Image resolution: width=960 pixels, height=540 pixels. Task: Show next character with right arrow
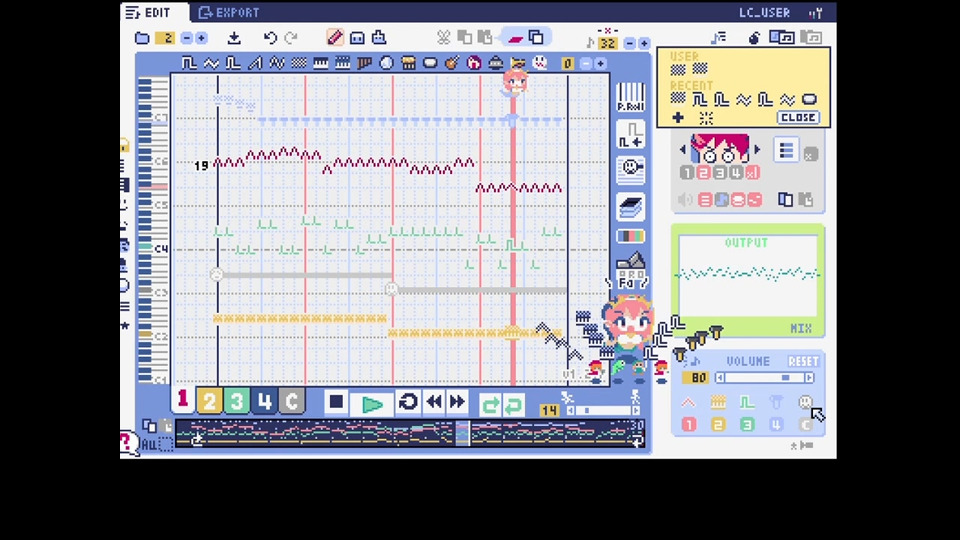[x=758, y=149]
